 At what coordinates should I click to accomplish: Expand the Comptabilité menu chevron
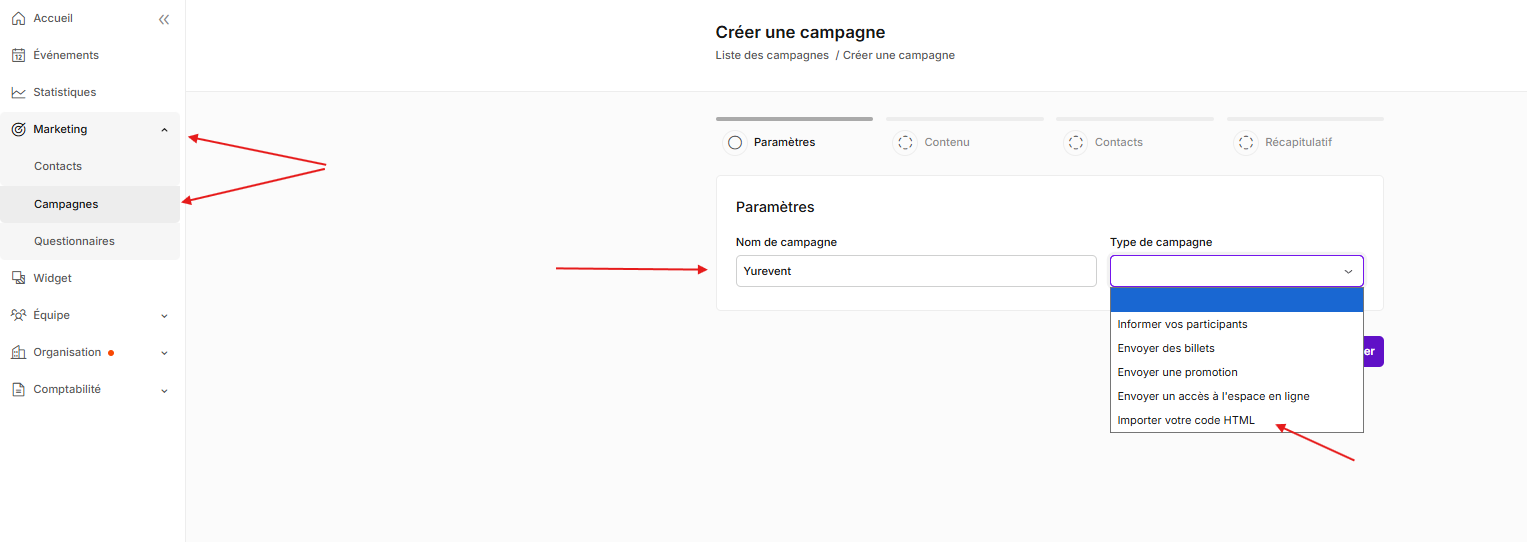pos(164,390)
